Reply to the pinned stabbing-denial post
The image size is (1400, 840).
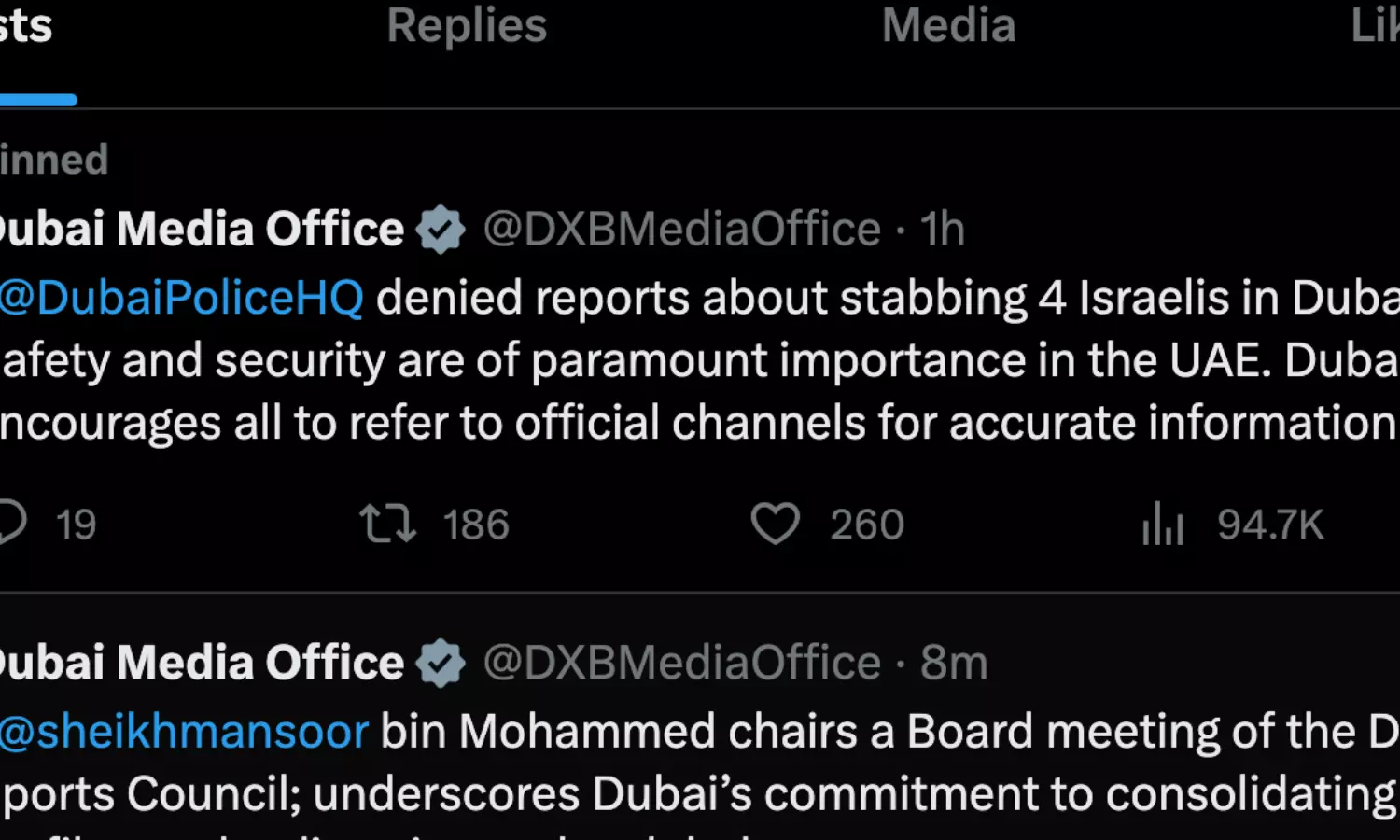point(11,524)
